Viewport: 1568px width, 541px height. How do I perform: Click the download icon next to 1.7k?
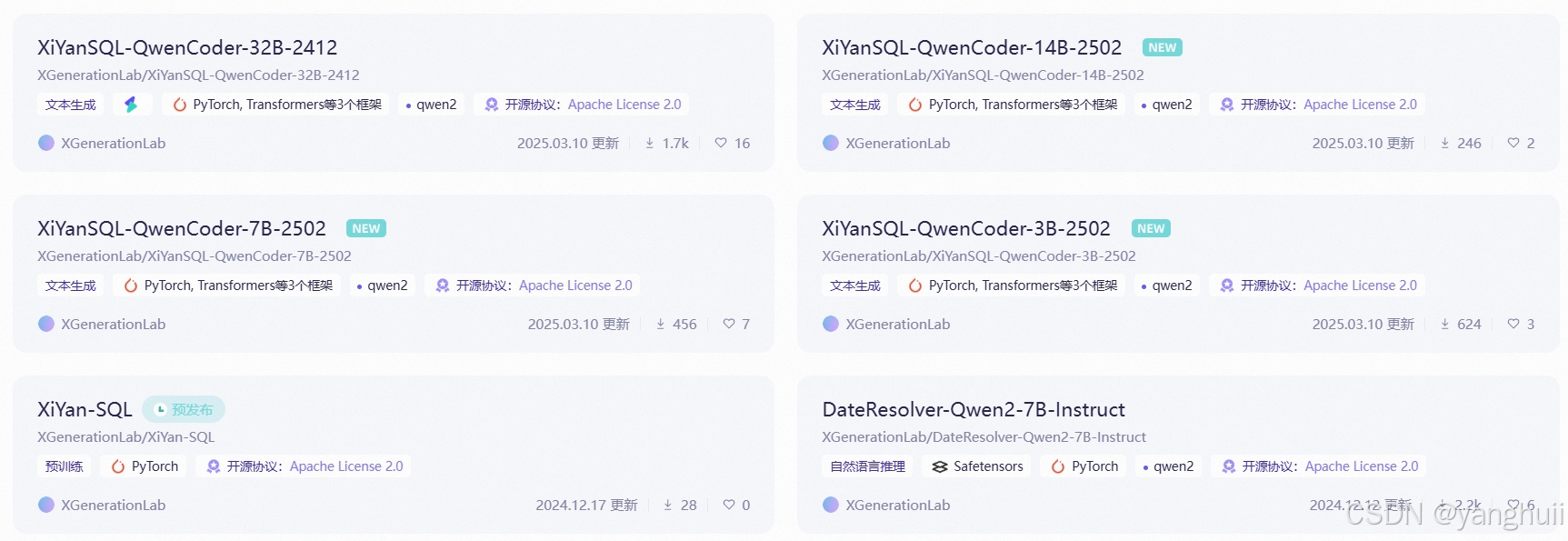pyautogui.click(x=650, y=143)
